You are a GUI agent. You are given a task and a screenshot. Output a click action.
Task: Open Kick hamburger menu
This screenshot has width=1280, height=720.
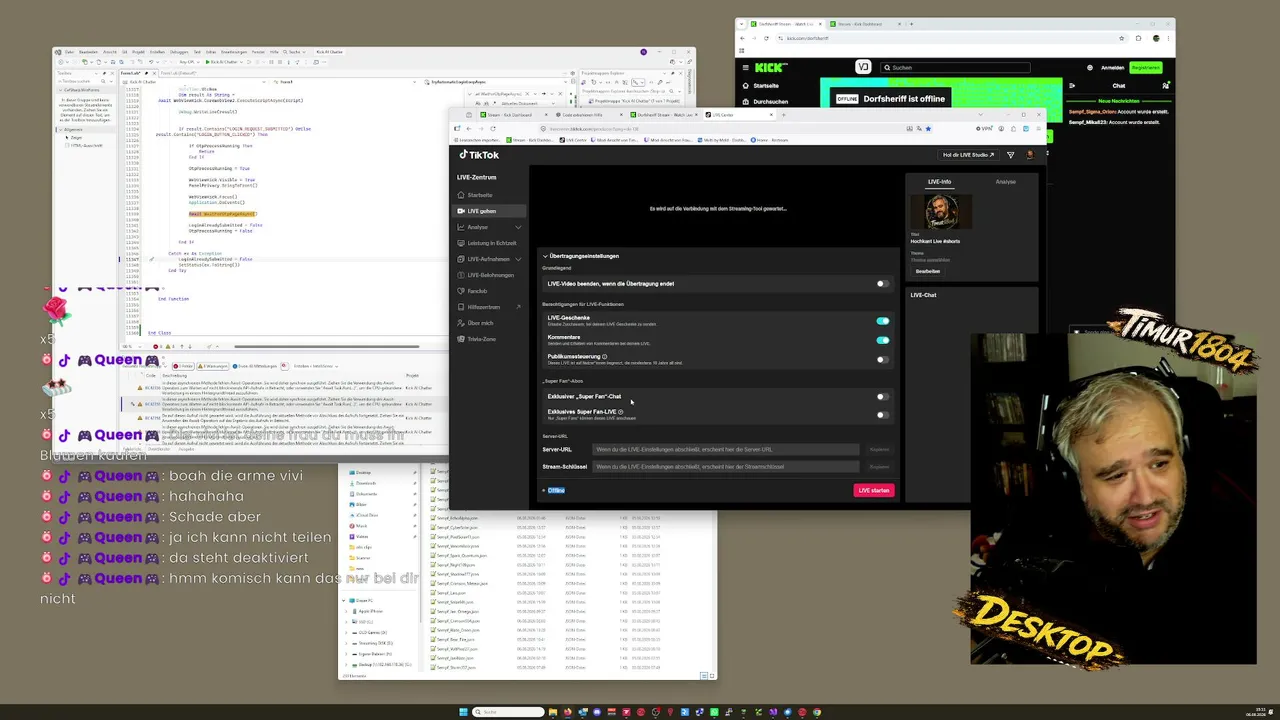(x=745, y=68)
